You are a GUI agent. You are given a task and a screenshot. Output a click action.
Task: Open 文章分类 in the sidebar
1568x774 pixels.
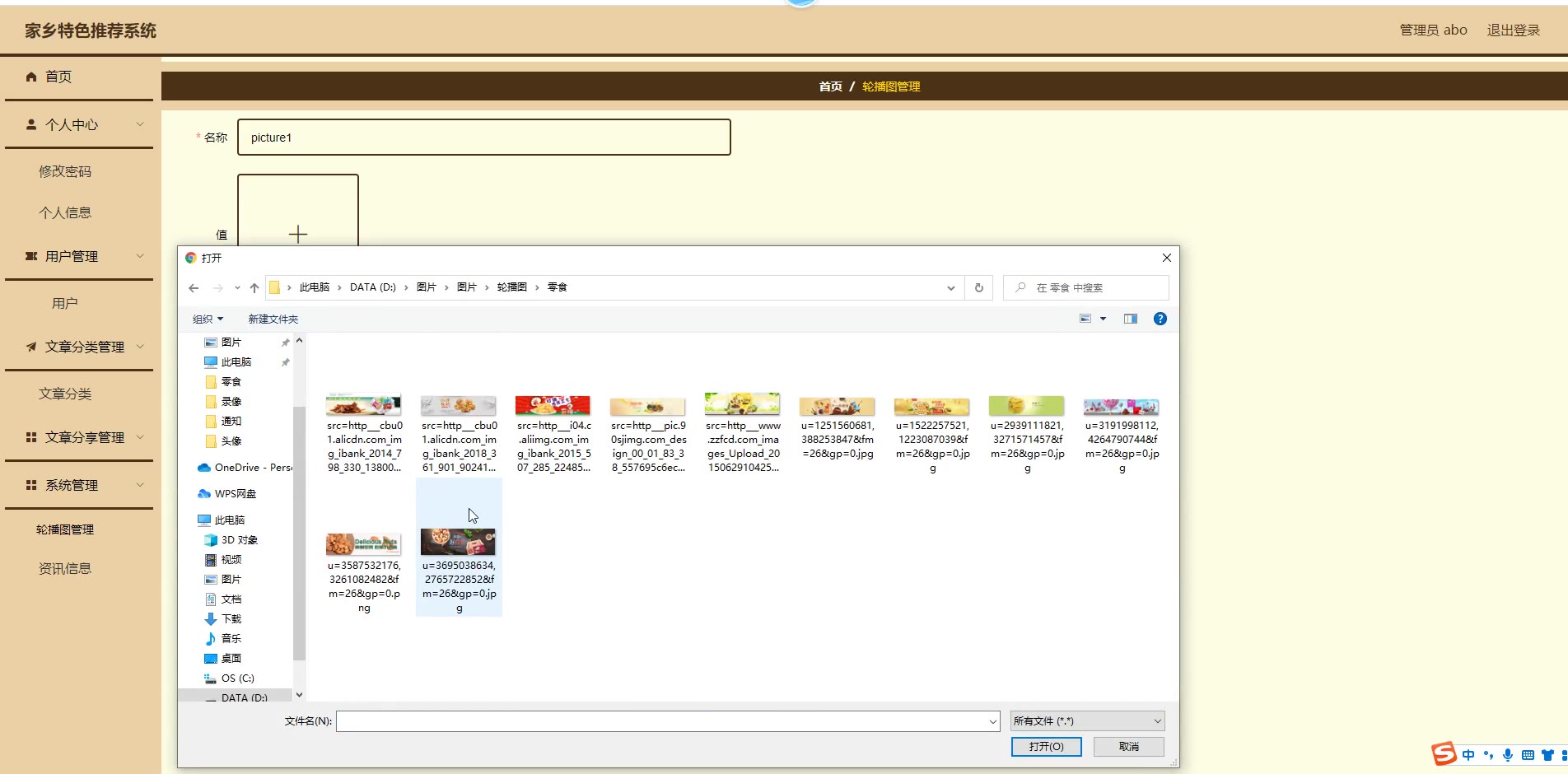65,394
